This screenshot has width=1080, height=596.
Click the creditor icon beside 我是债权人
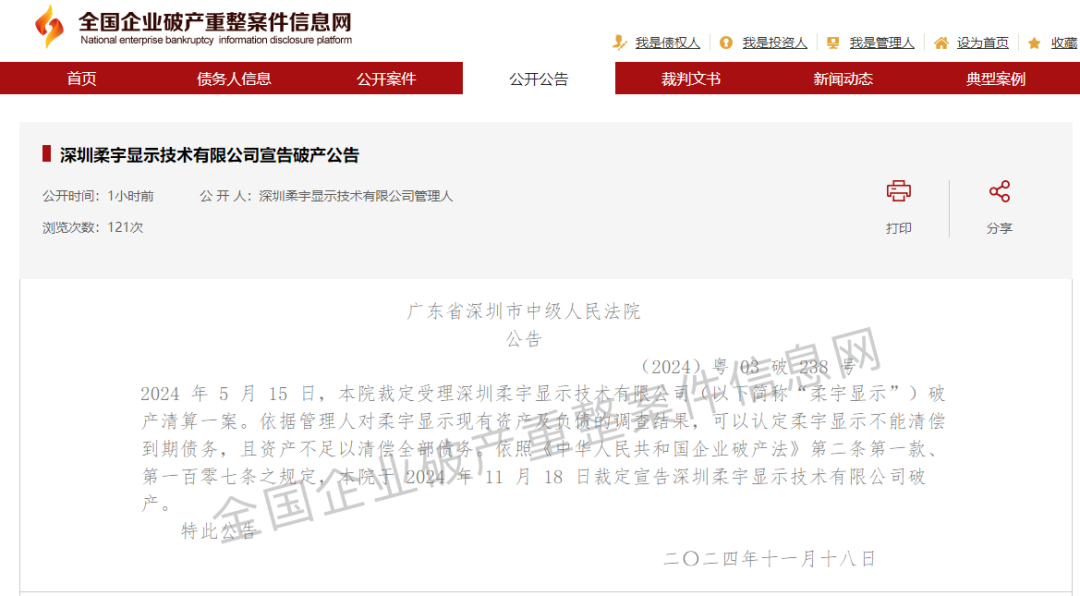pyautogui.click(x=619, y=43)
